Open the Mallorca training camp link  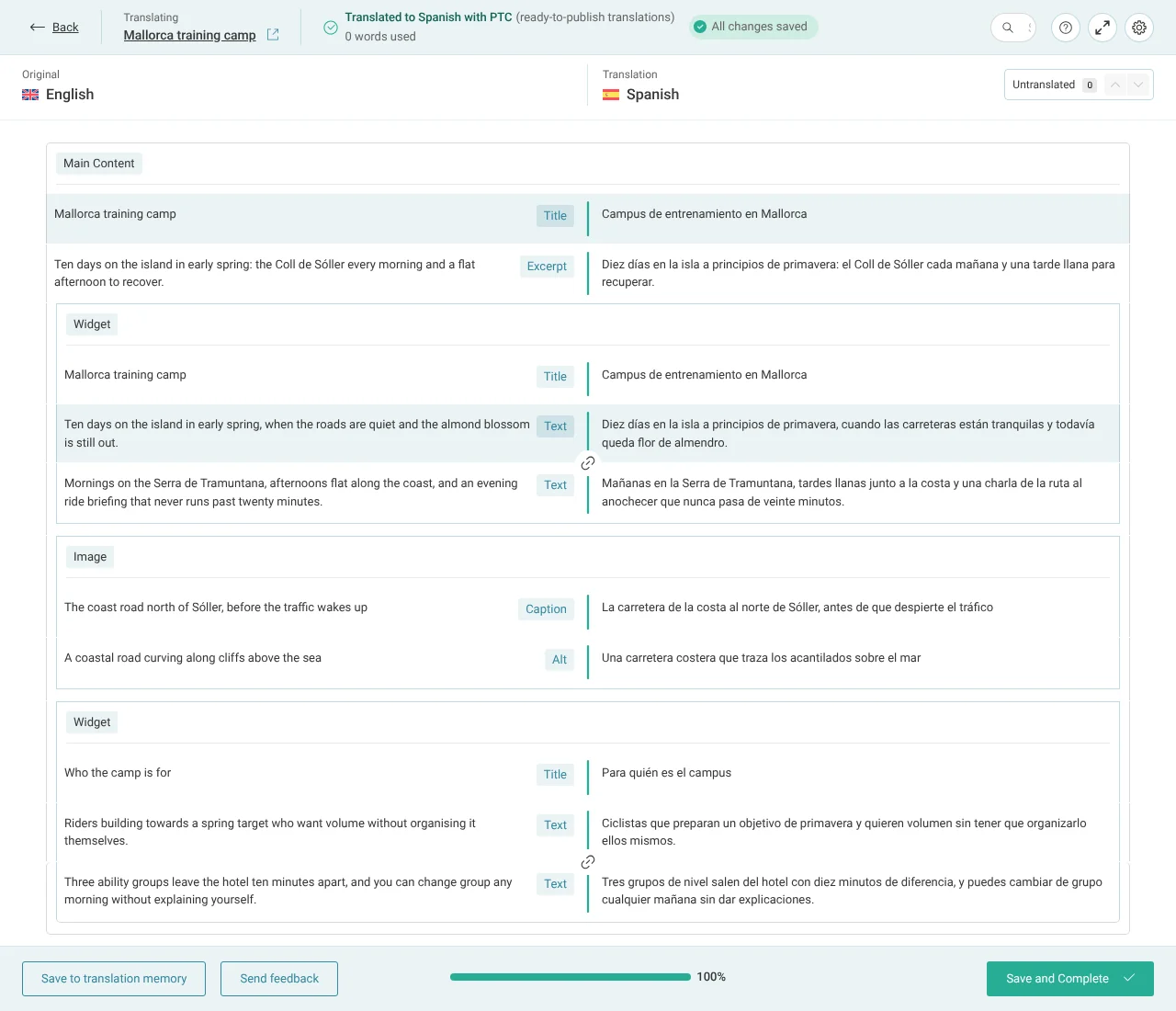coord(190,35)
